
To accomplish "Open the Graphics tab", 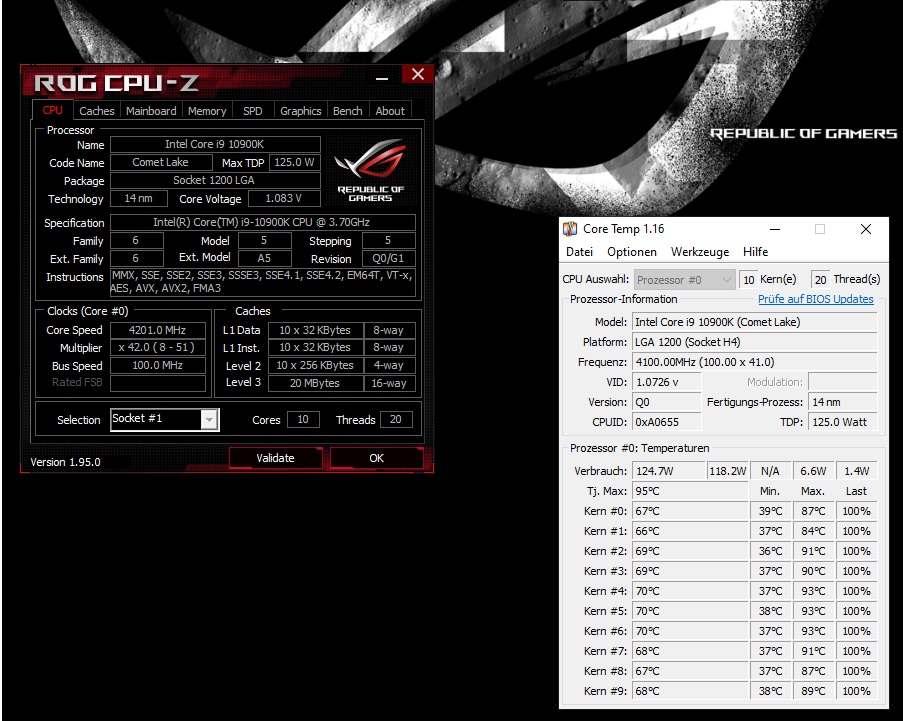I will coord(300,111).
